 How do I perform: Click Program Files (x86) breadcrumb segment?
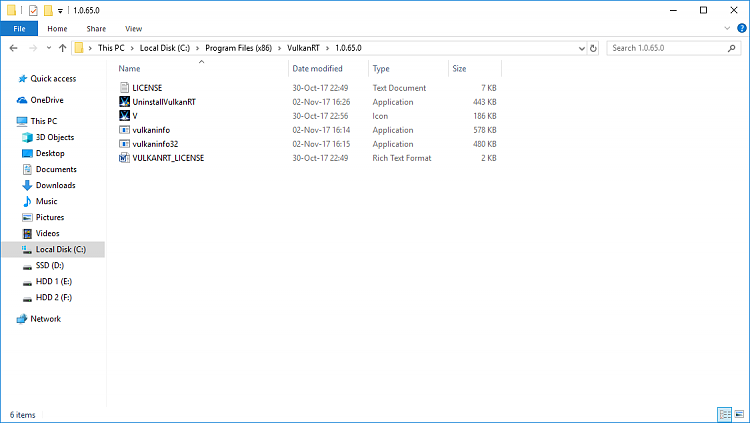coord(238,48)
